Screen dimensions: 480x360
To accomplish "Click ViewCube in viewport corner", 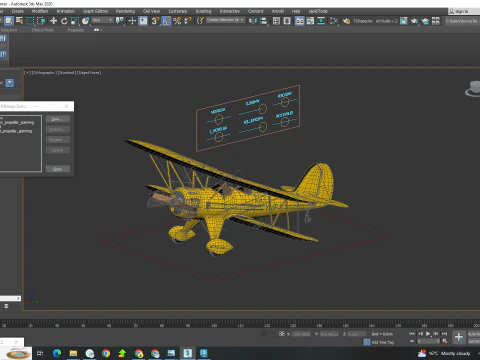I will 473,89.
